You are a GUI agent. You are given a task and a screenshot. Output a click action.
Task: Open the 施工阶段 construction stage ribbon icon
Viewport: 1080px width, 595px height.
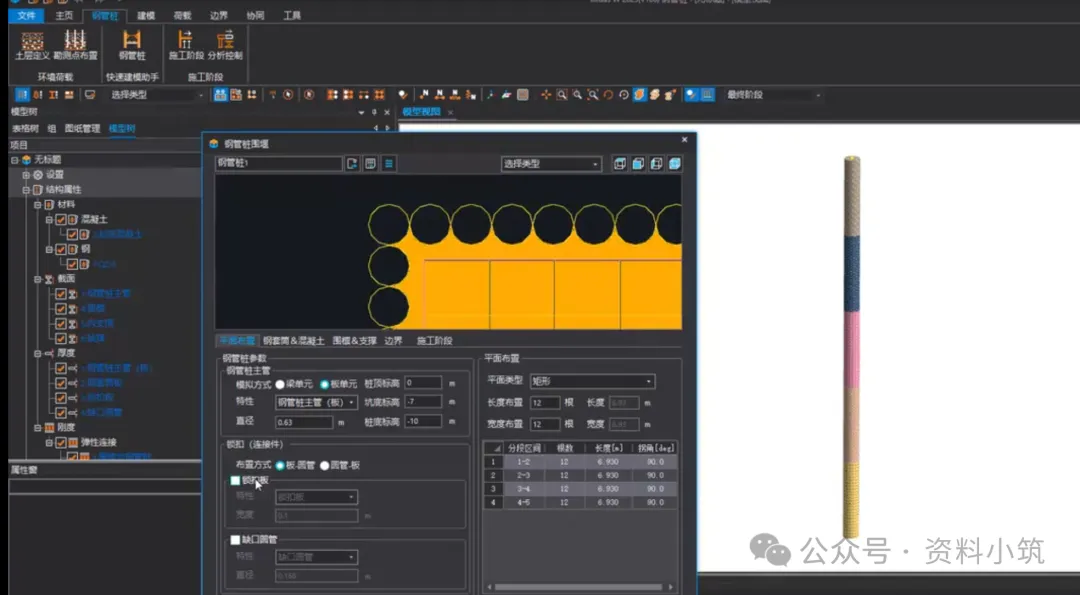point(186,45)
